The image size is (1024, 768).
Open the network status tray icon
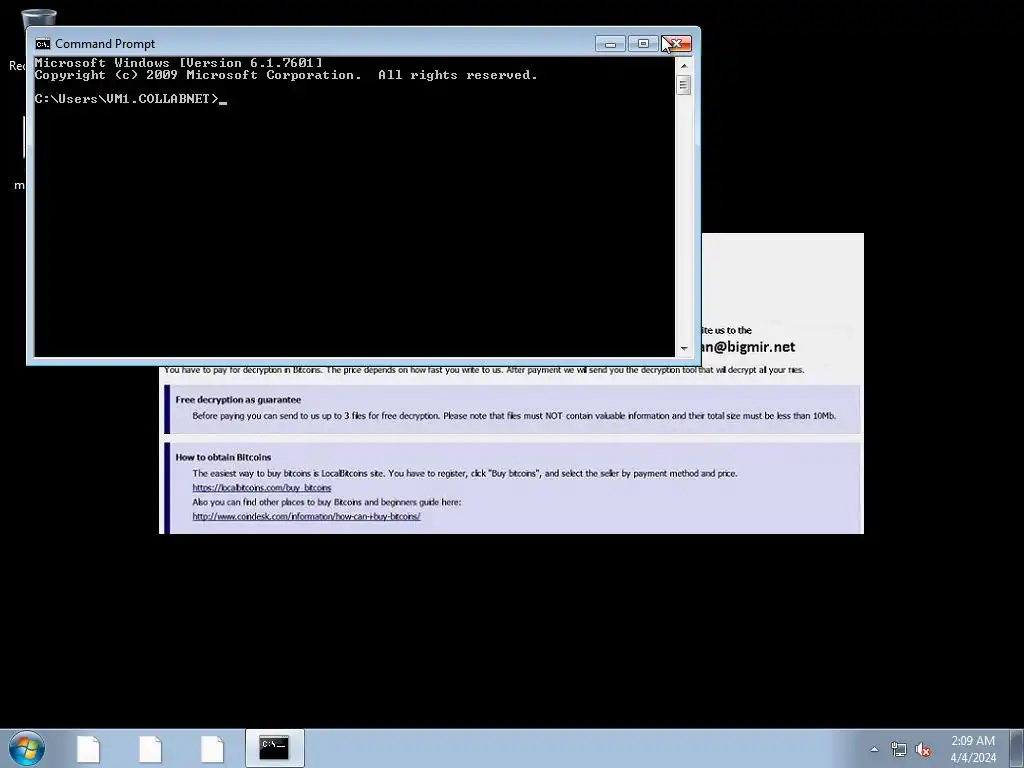tap(899, 750)
